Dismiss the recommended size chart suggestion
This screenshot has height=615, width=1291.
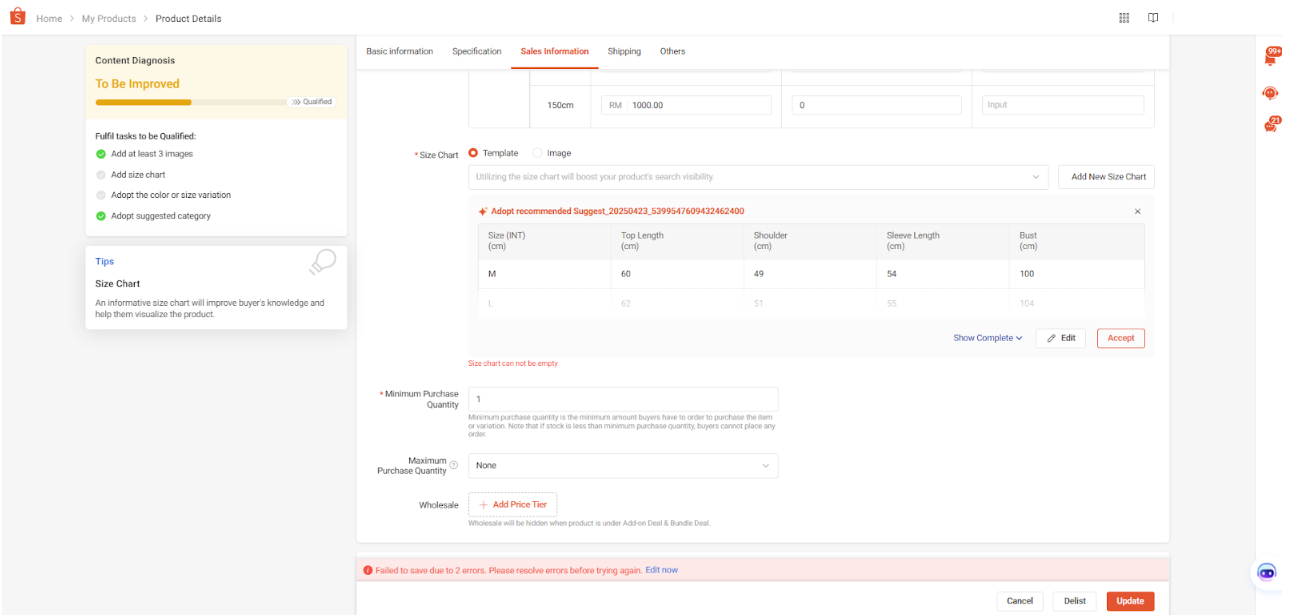(1137, 212)
